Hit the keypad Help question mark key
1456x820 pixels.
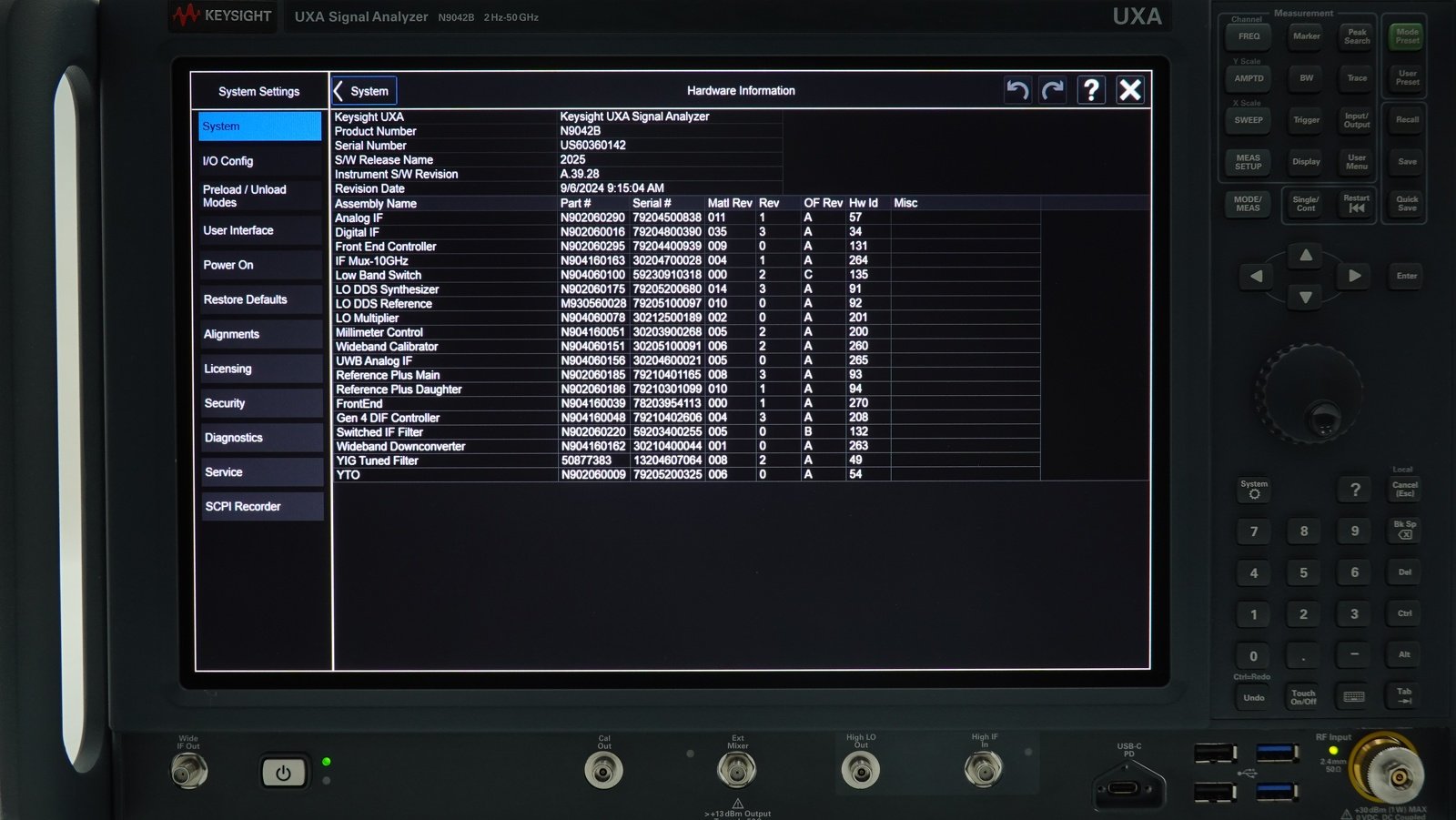[x=1355, y=490]
